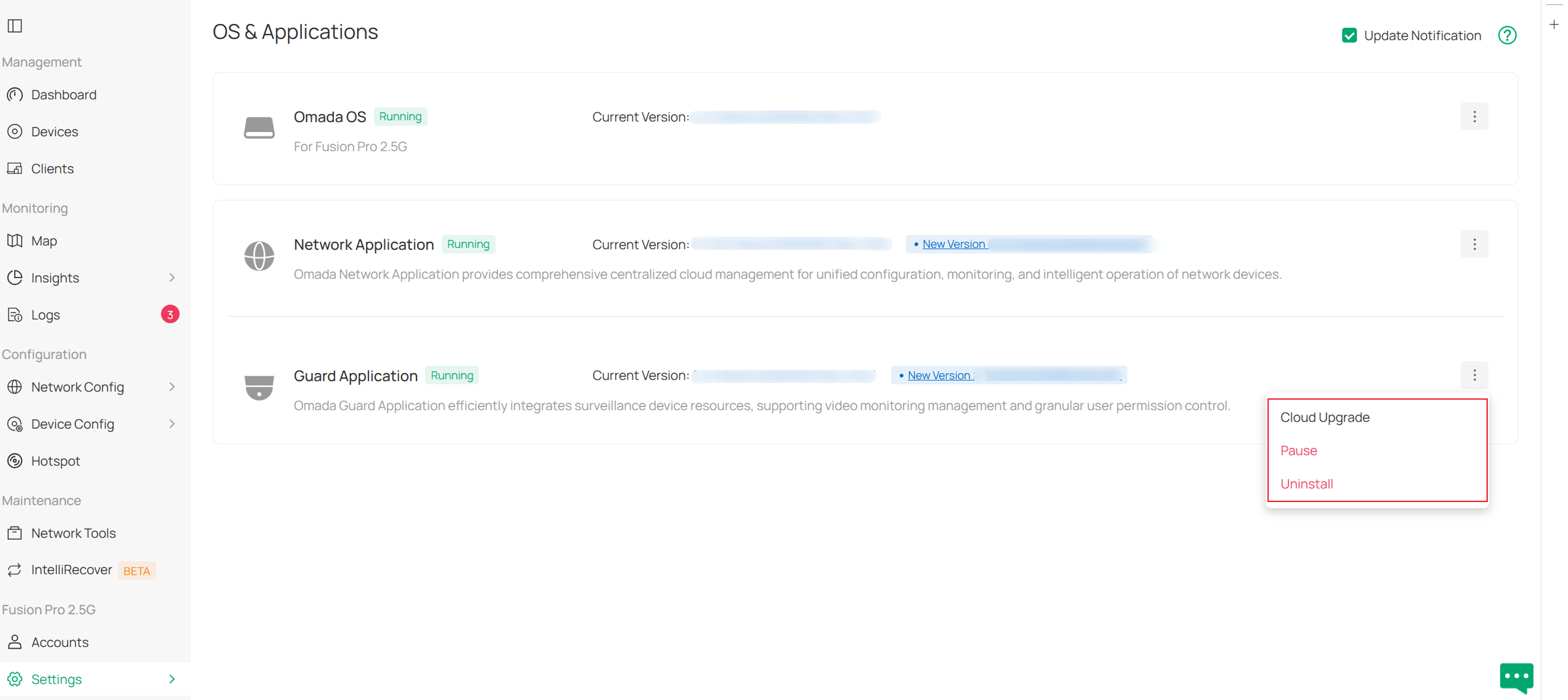
Task: Click the Omada OS Running status tag
Action: [400, 116]
